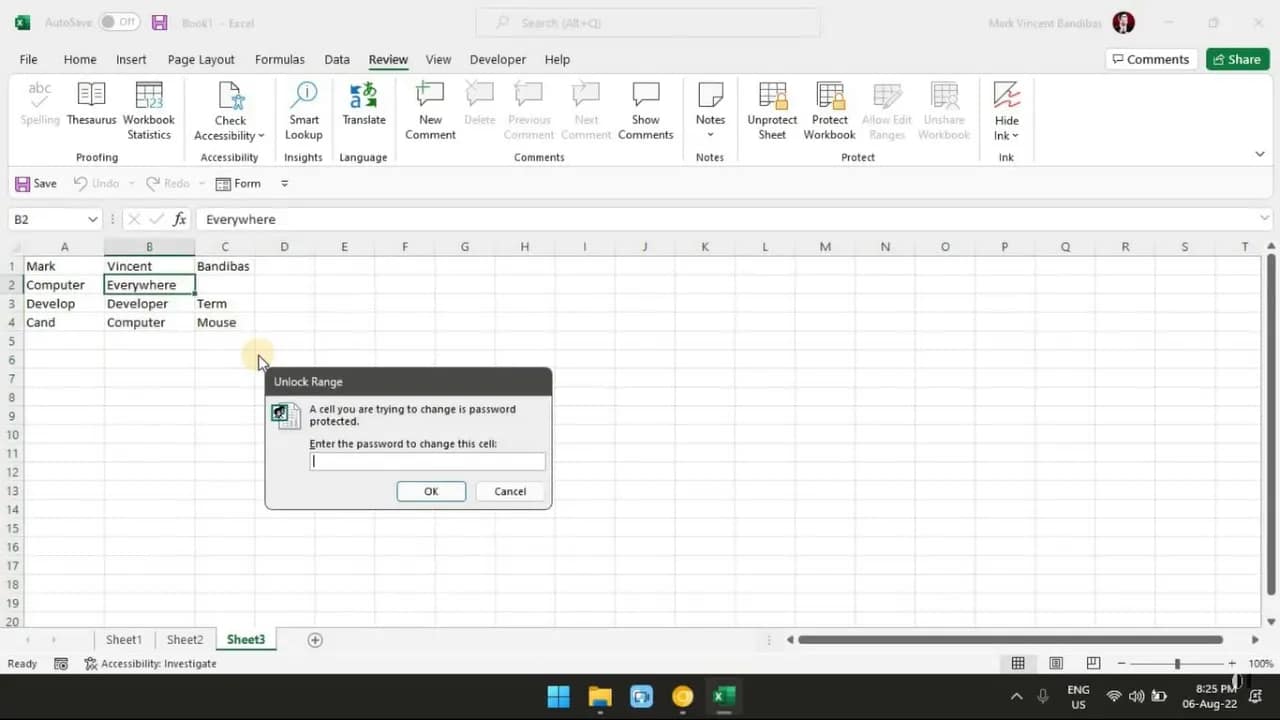Open the Form tool from Quick Access

238,183
